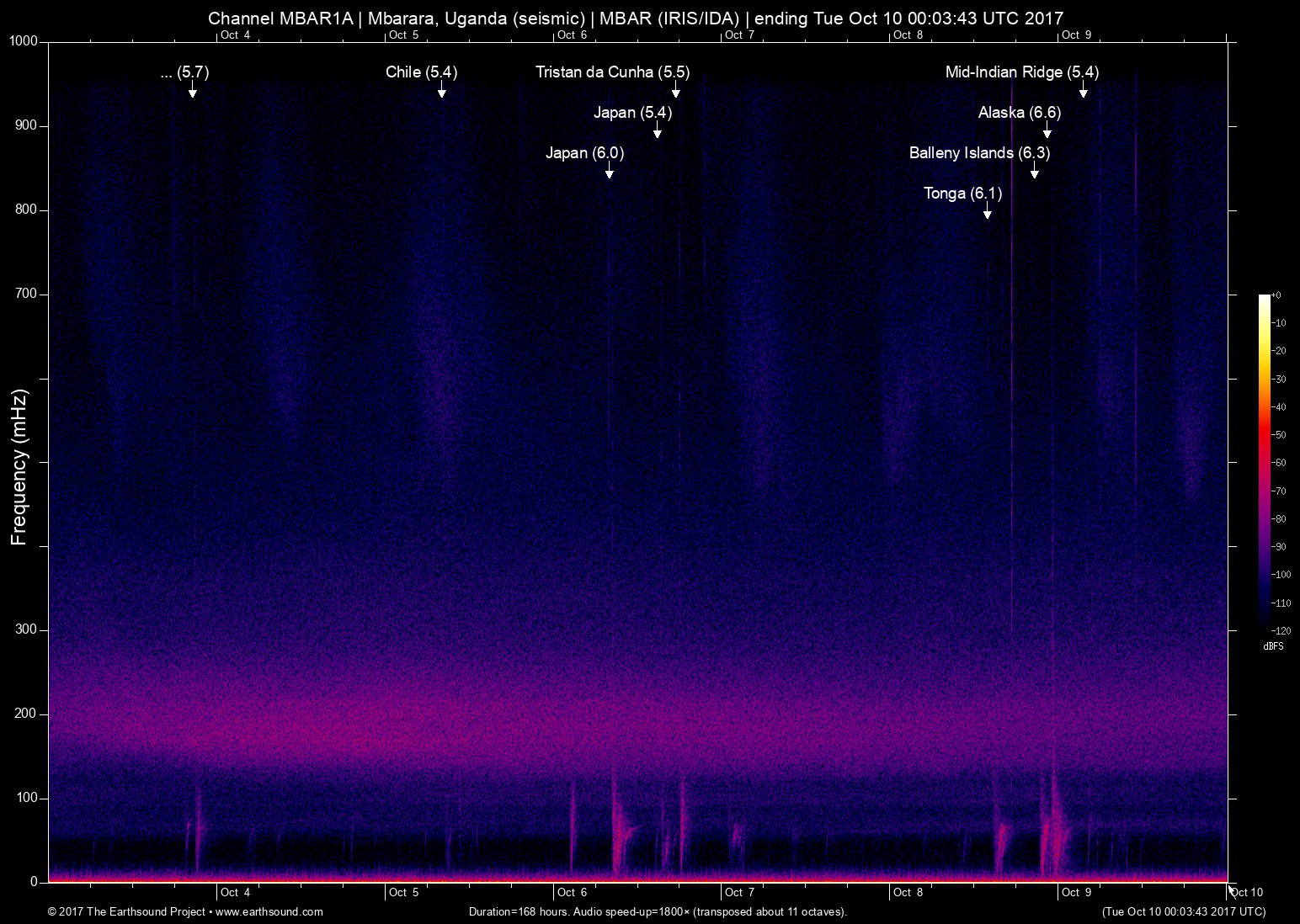Click the arrow marker below Chile (5.4)
The width and height of the screenshot is (1300, 924).
click(x=441, y=90)
